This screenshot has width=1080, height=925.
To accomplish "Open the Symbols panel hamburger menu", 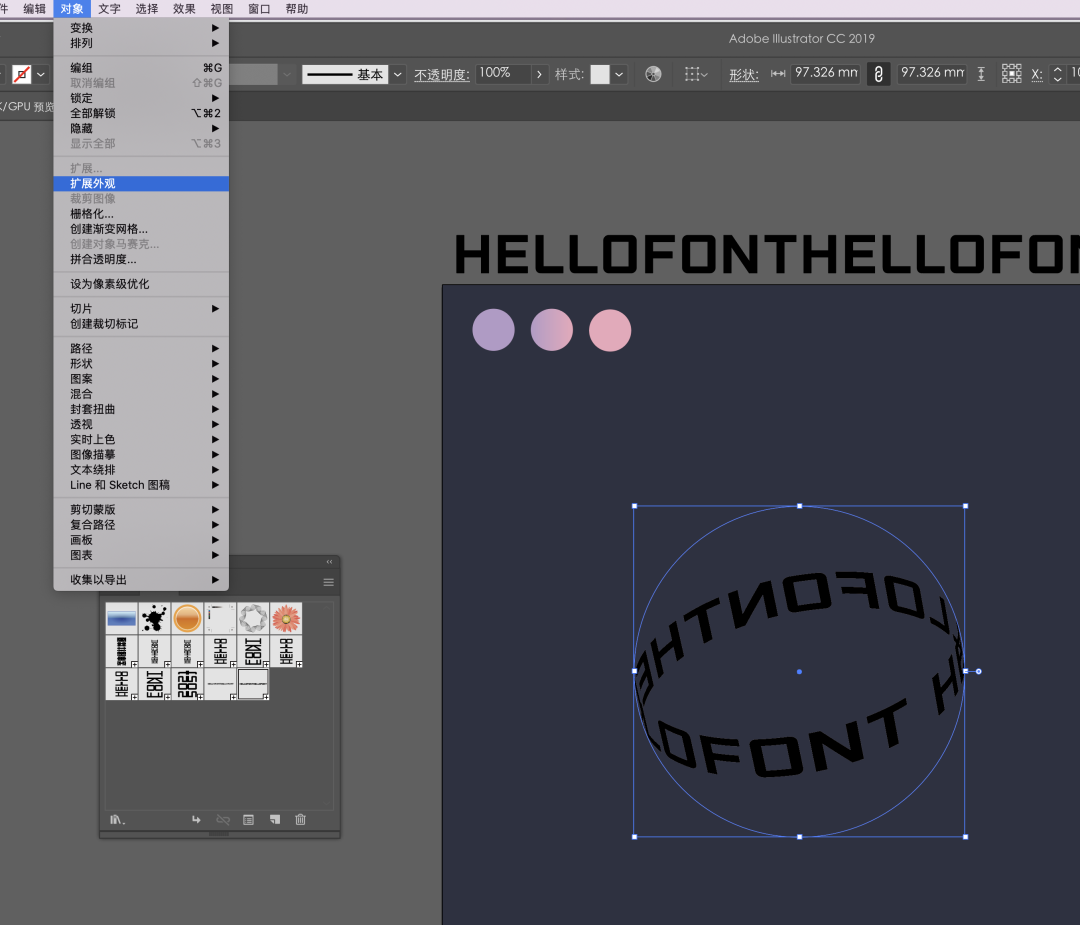I will (x=328, y=582).
